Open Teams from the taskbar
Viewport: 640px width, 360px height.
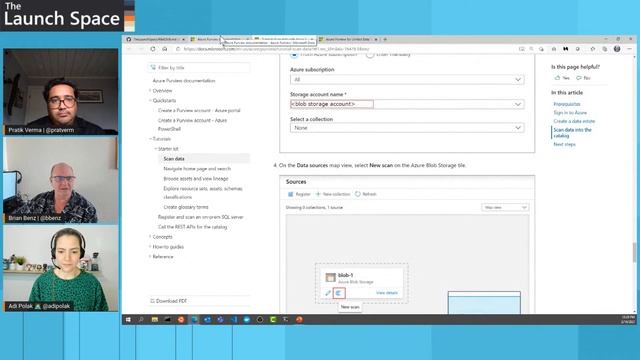click(220, 320)
